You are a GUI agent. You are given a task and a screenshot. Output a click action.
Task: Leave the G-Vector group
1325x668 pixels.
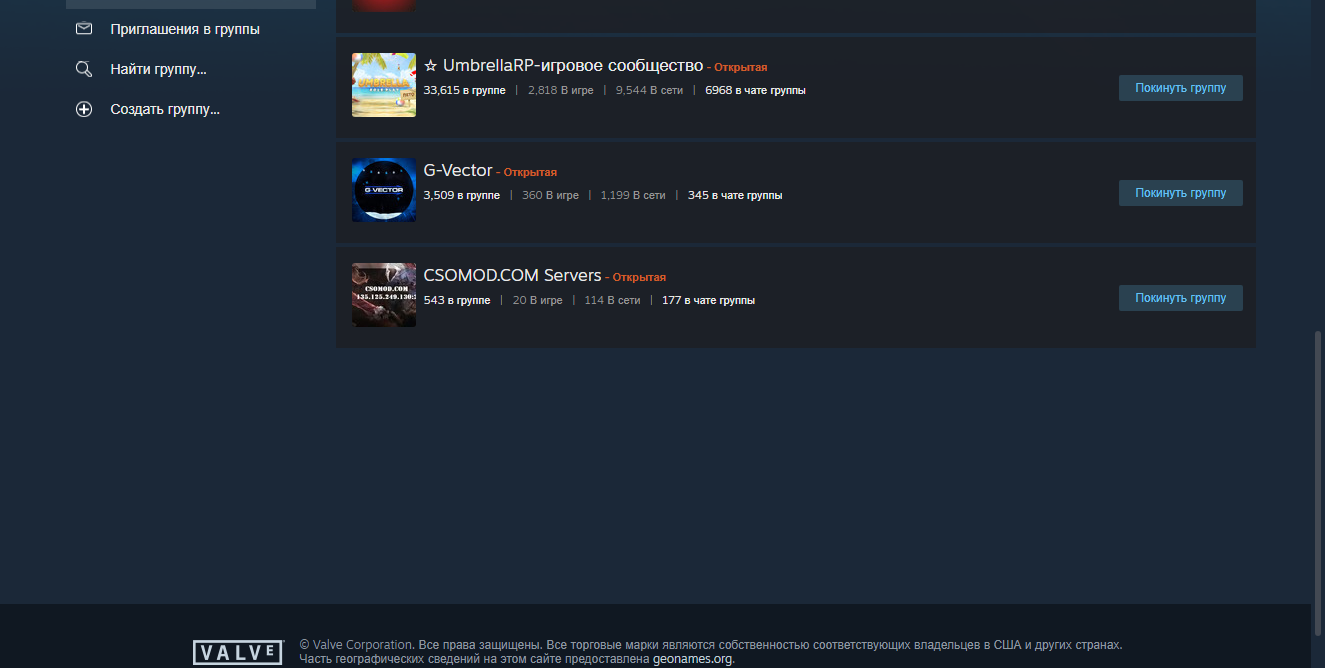click(x=1180, y=193)
